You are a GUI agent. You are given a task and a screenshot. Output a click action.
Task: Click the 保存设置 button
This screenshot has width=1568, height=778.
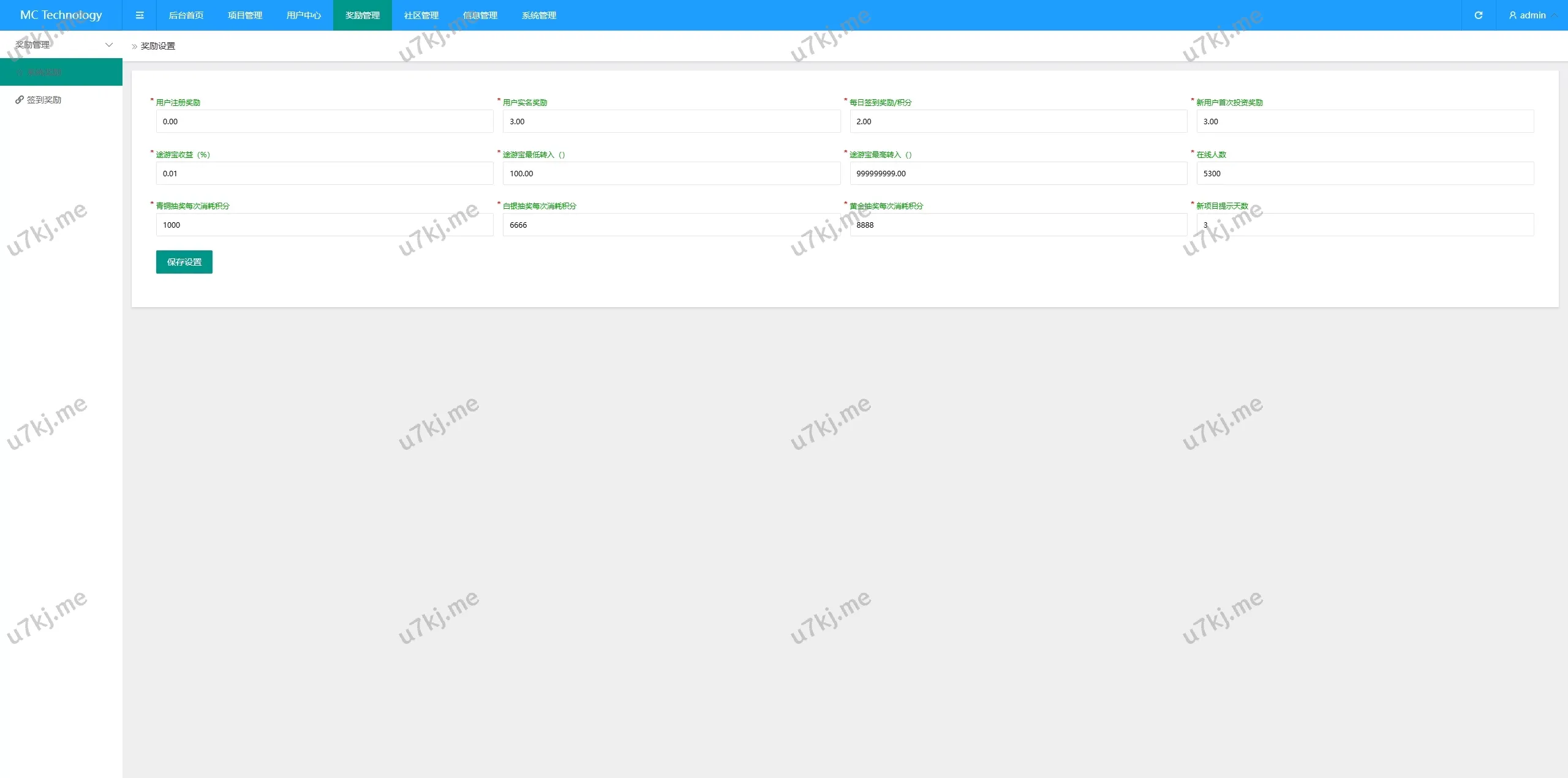[x=184, y=262]
